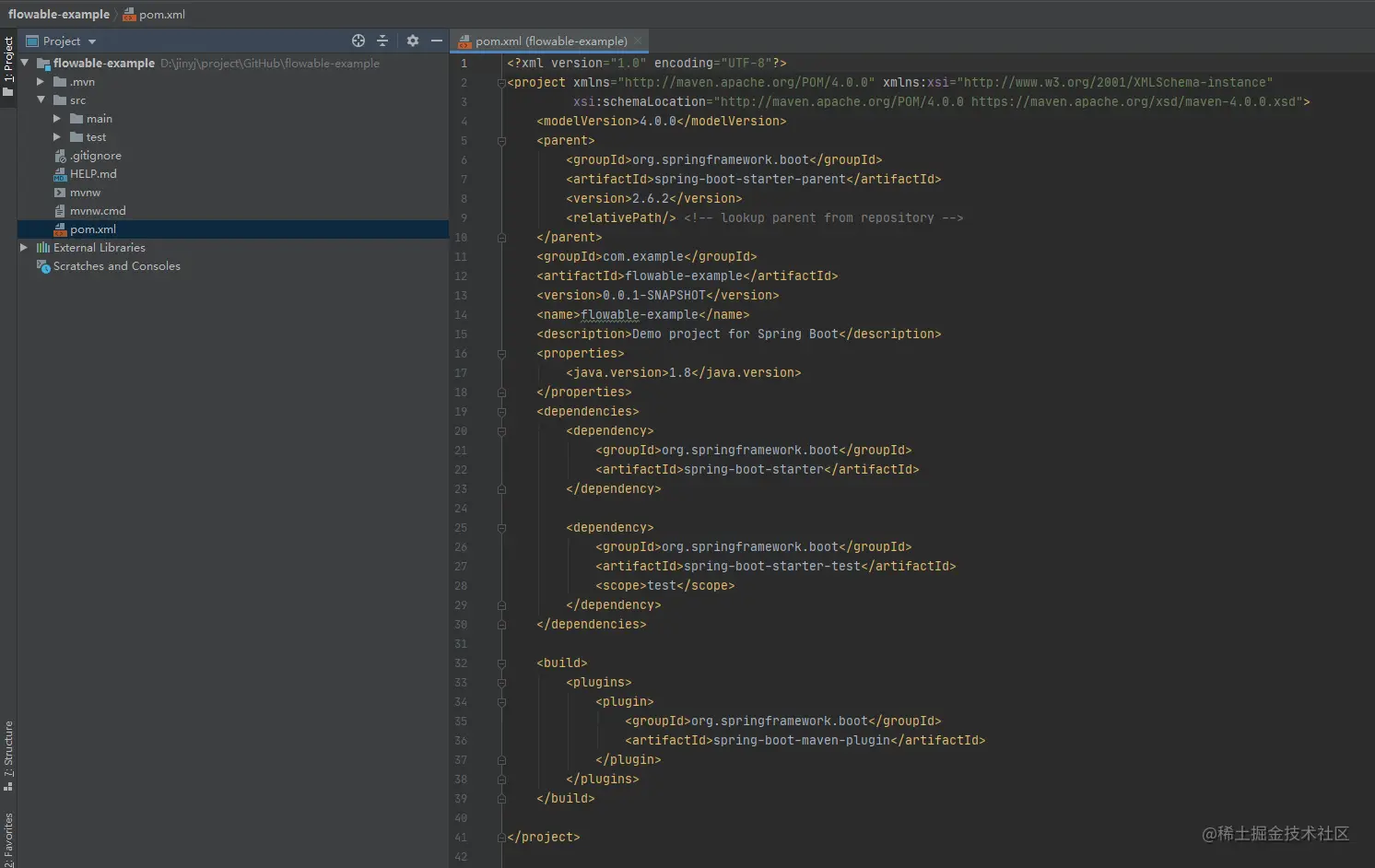Collapse the dependencies block via gutter fold marker
This screenshot has width=1375, height=868.
(x=501, y=412)
